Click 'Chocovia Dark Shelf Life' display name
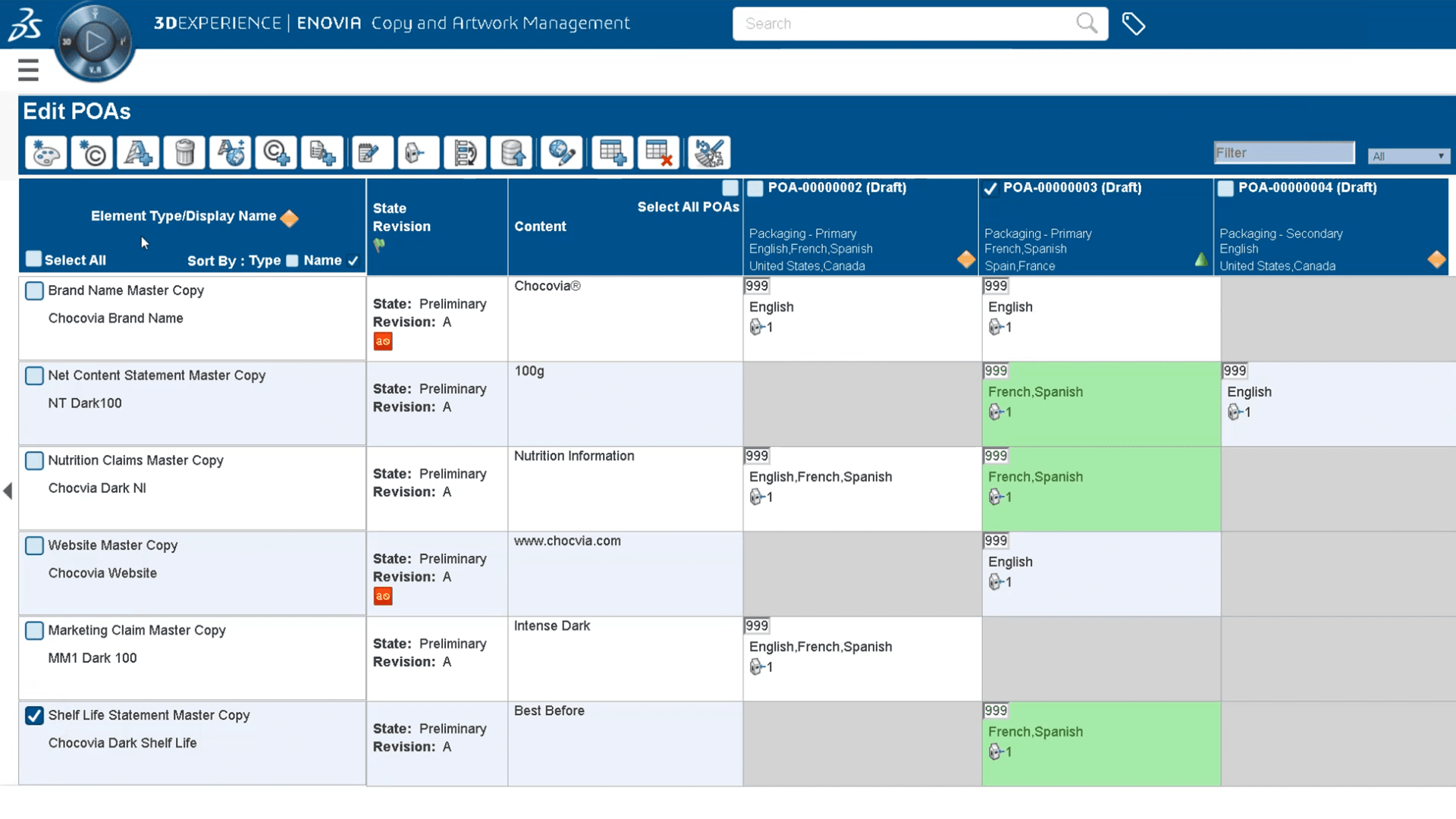 point(123,743)
